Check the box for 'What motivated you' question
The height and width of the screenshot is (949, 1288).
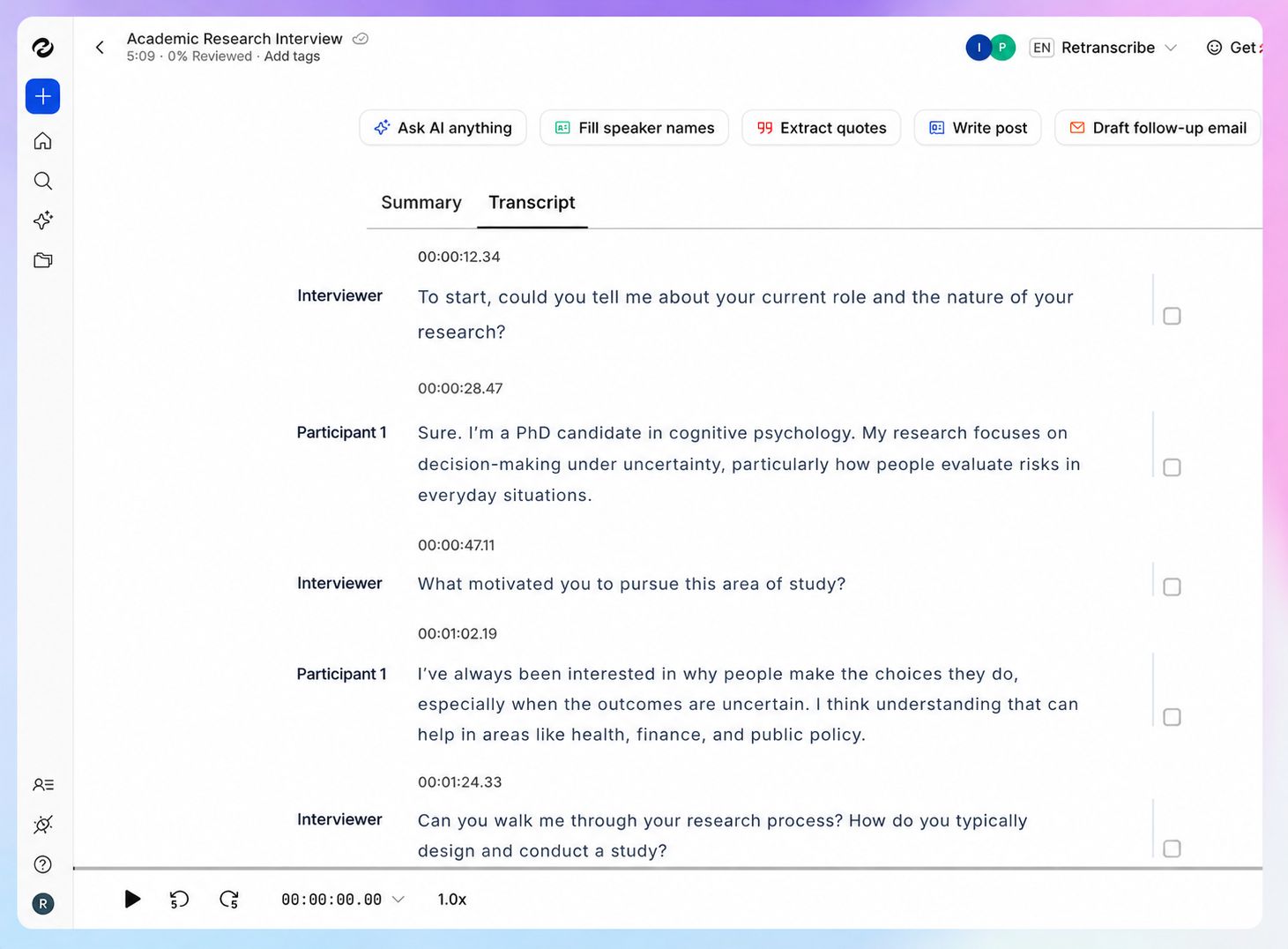[x=1172, y=587]
